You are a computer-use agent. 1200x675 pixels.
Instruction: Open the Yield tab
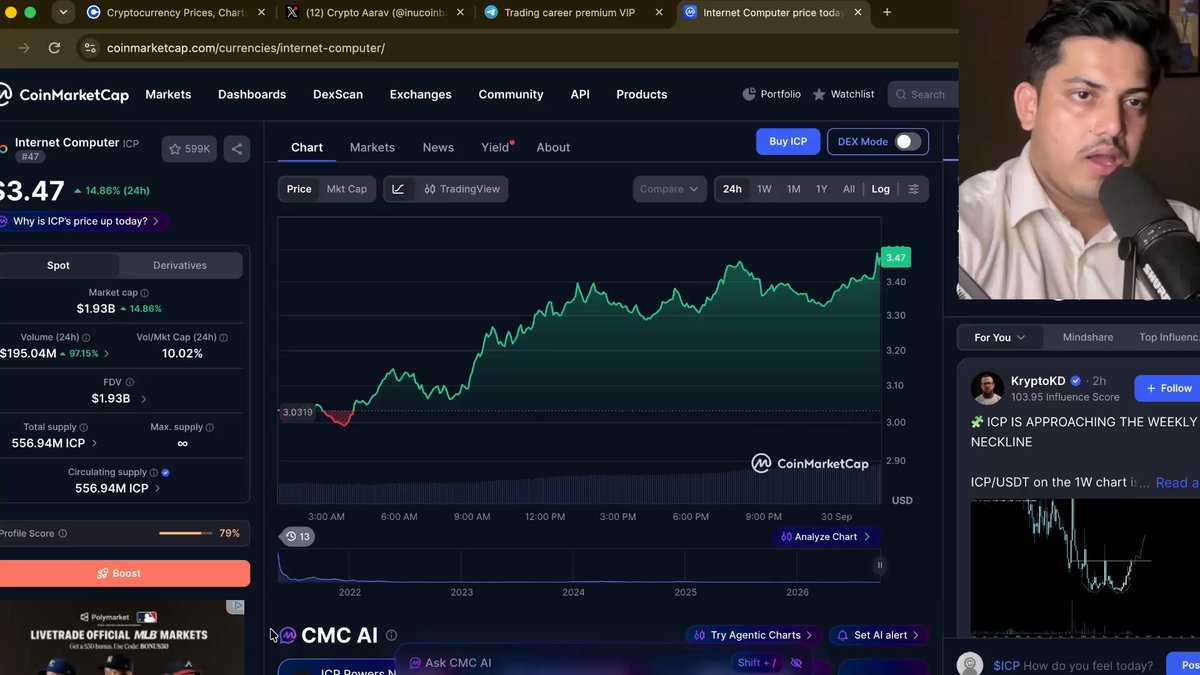point(495,147)
